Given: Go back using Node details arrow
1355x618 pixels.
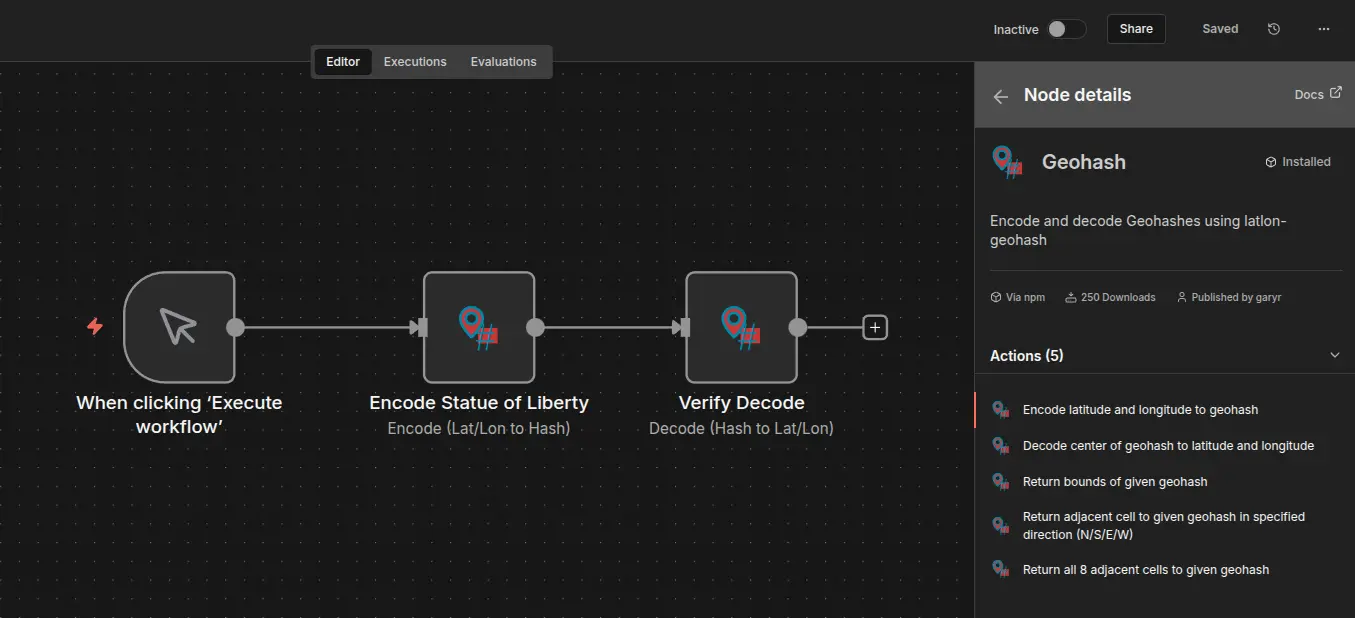Looking at the screenshot, I should point(1000,96).
